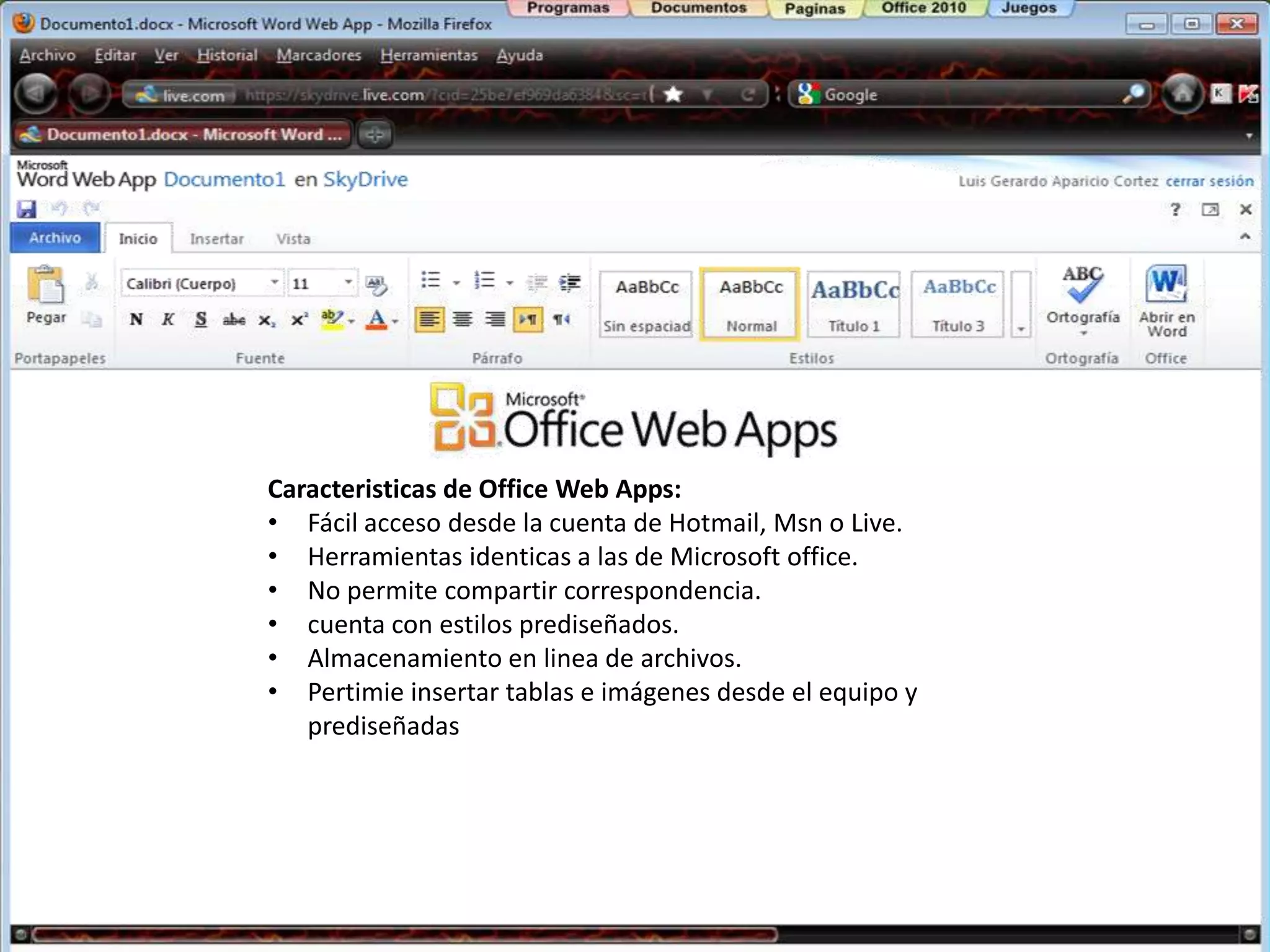Click the numbered list icon
The height and width of the screenshot is (952, 1270).
pyautogui.click(x=484, y=280)
